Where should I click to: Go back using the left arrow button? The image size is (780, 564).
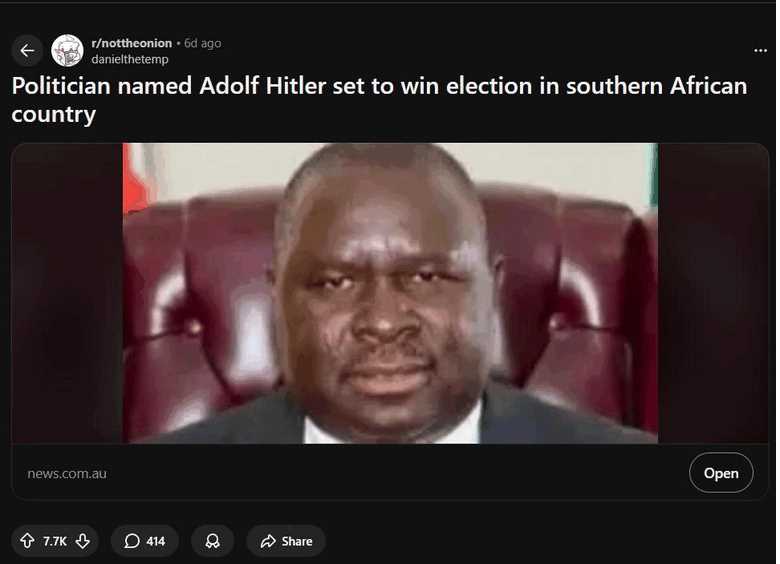point(27,51)
